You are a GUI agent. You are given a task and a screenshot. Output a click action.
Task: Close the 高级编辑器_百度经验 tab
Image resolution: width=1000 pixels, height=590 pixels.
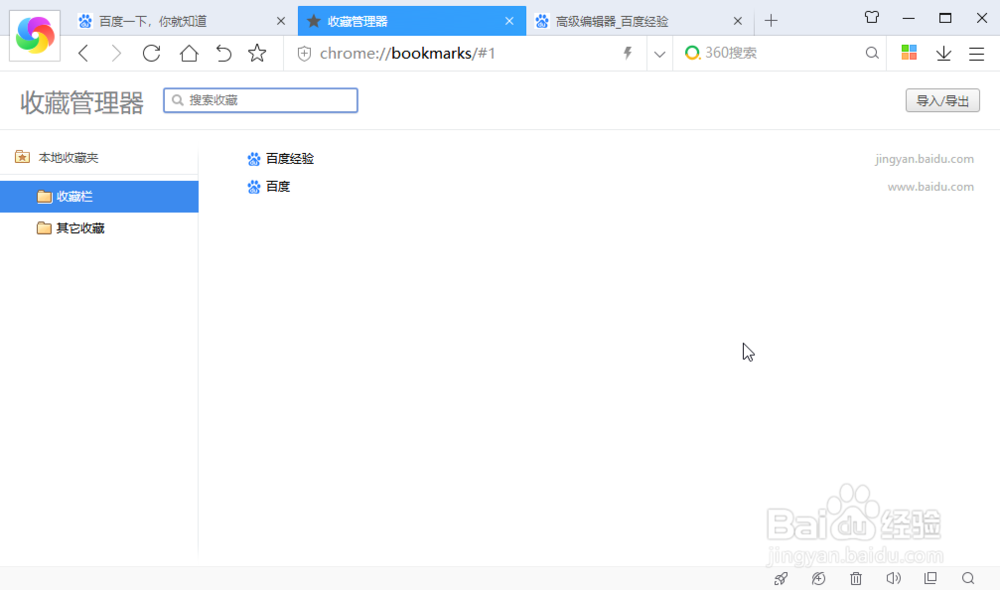[737, 21]
